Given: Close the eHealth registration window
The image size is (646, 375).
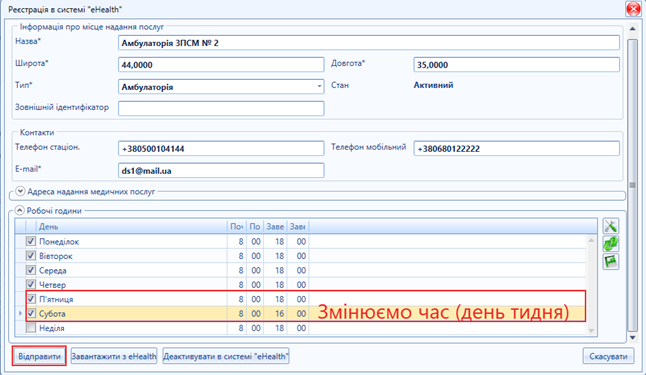Looking at the screenshot, I should pyautogui.click(x=633, y=9).
